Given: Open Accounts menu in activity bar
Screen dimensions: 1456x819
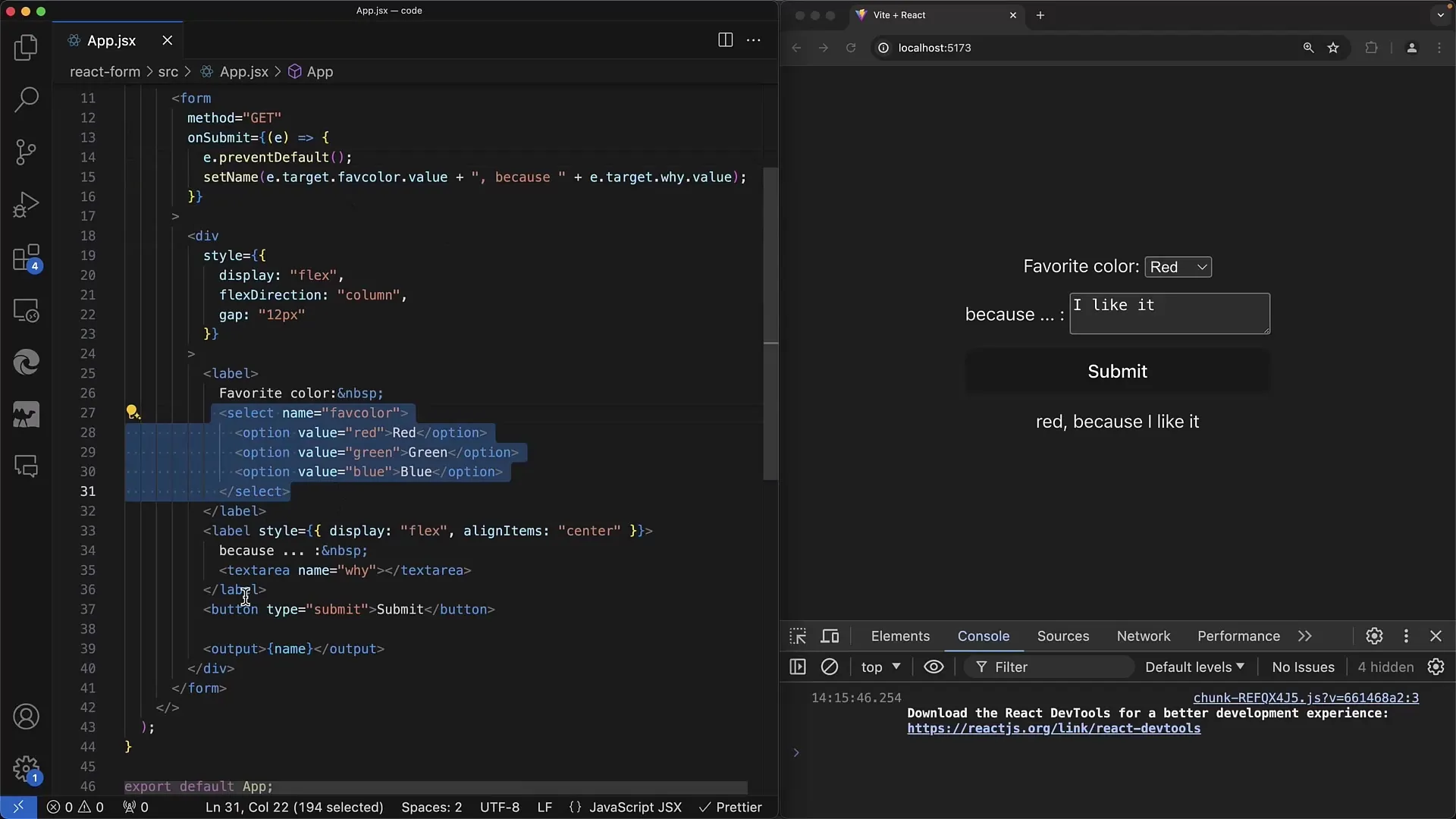Looking at the screenshot, I should coord(26,717).
